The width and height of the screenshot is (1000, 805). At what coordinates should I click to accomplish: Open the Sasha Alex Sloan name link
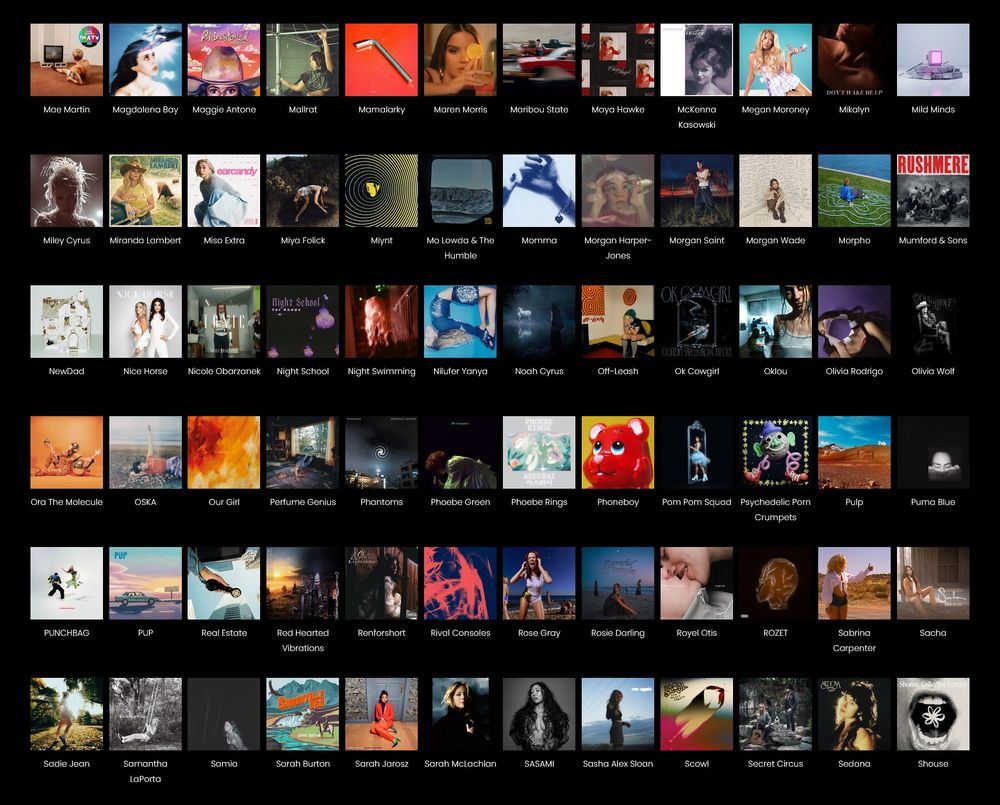pos(618,764)
